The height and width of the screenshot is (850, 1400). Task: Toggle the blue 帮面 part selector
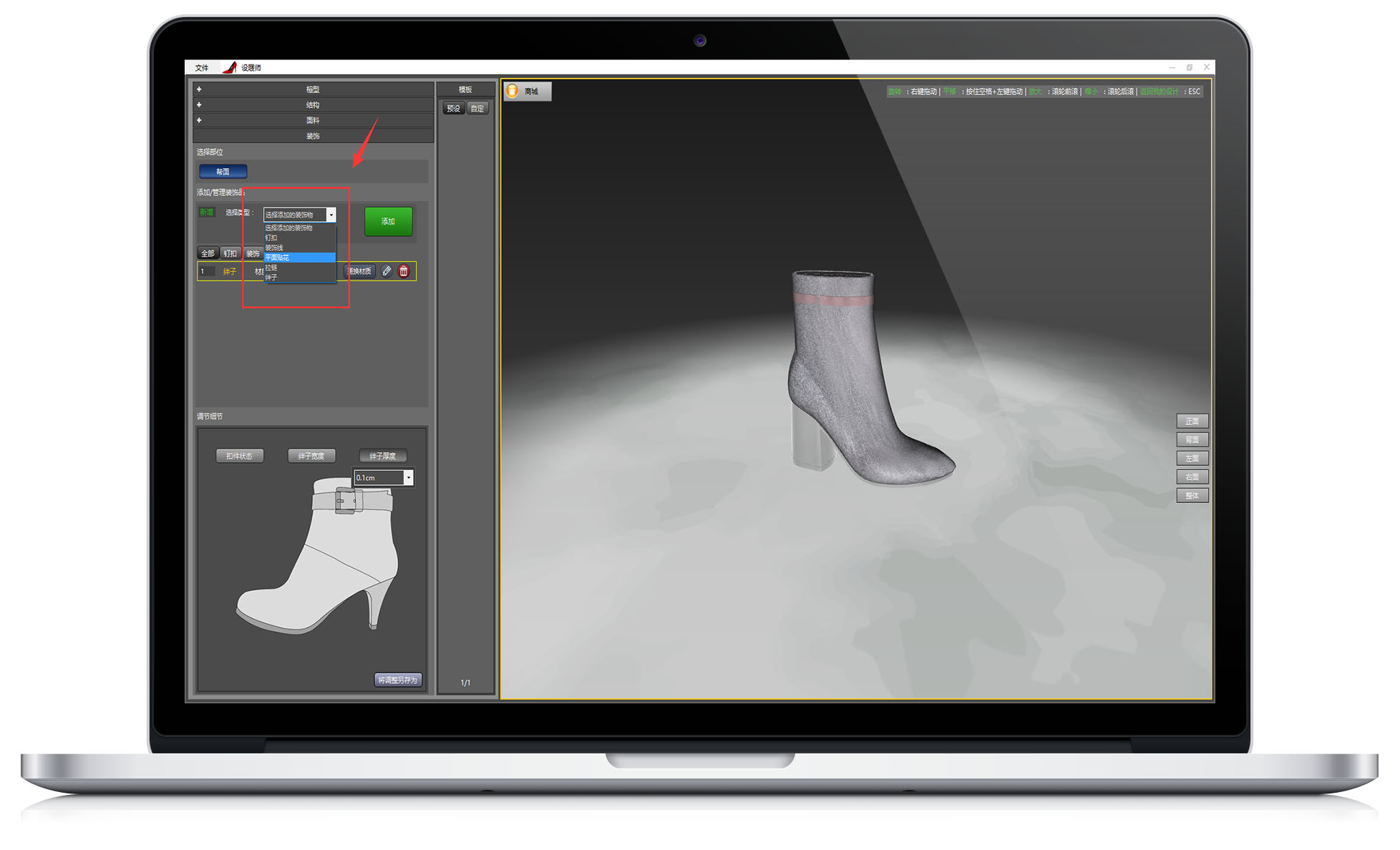point(223,172)
